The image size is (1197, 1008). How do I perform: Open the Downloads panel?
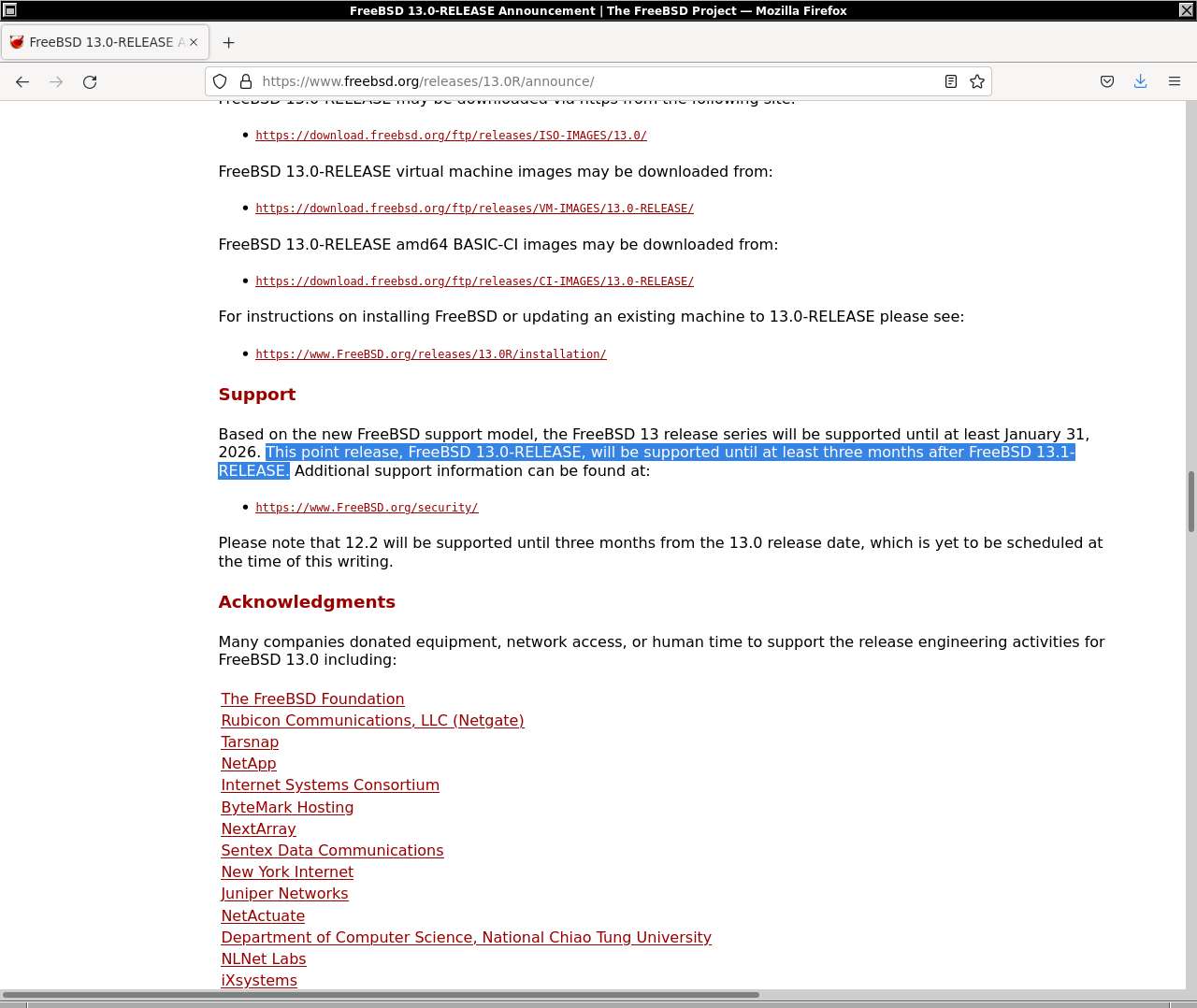tap(1141, 81)
